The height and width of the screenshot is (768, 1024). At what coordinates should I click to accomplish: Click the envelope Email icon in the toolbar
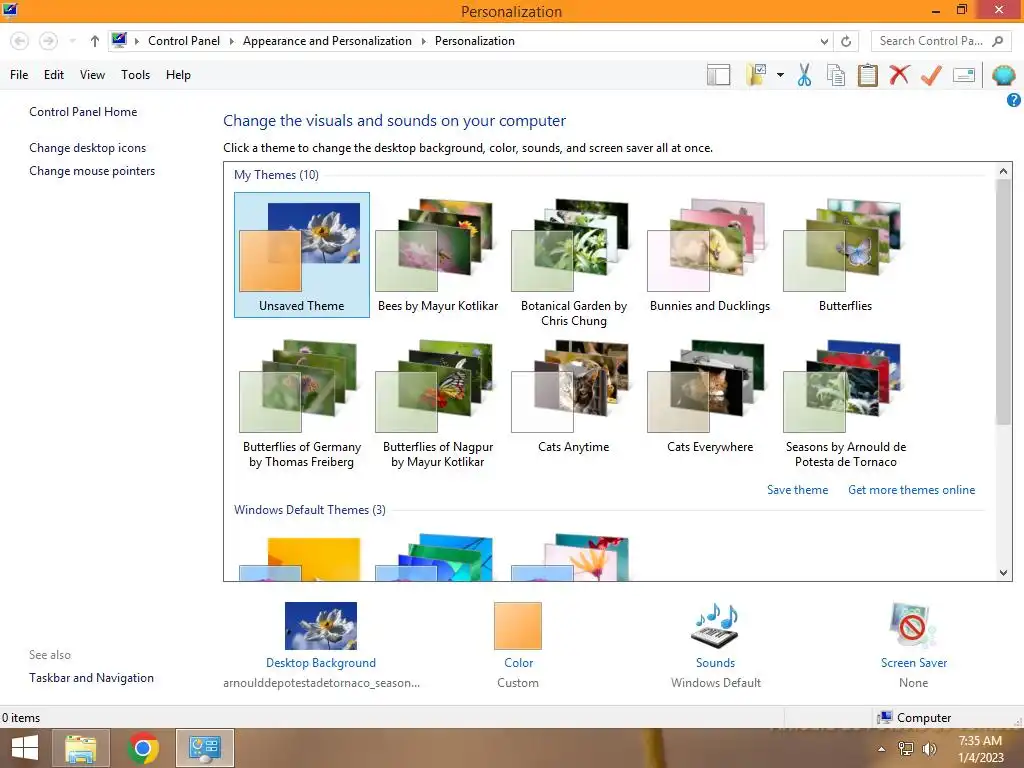964,75
